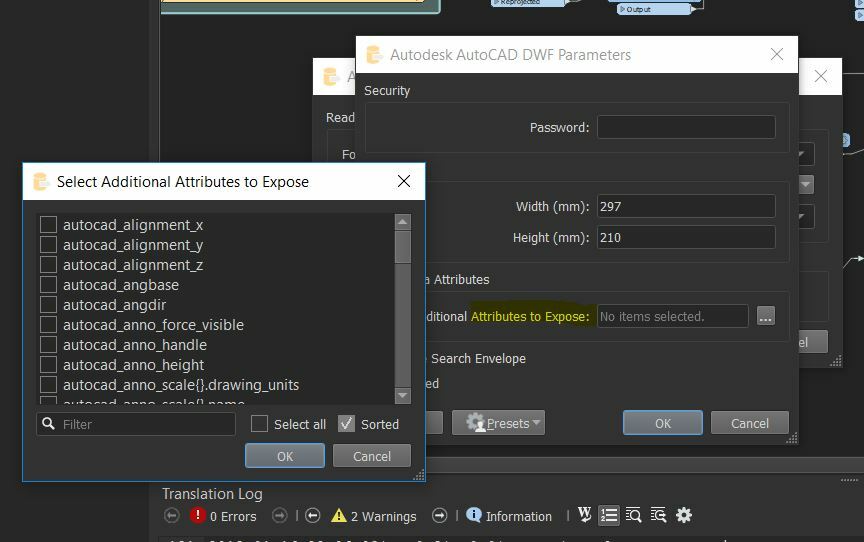Confirm attribute selection with OK
The height and width of the screenshot is (542, 864).
pos(285,456)
